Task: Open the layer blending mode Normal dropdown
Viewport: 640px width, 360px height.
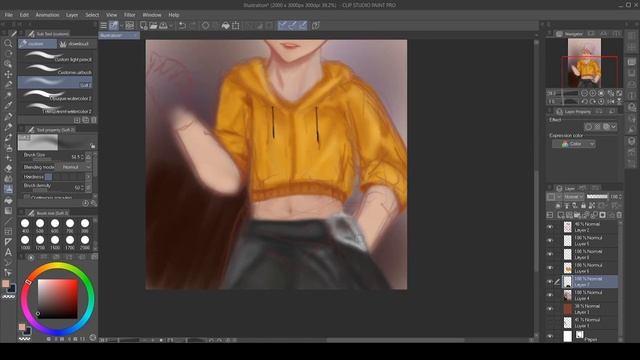Action: (x=573, y=197)
